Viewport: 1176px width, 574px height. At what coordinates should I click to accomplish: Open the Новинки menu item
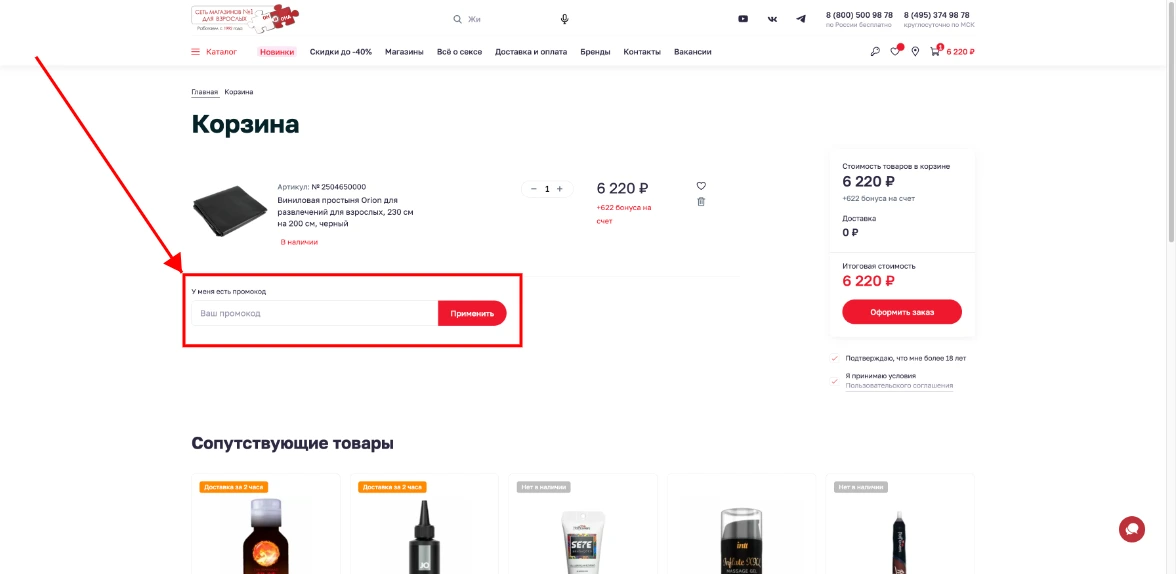coord(277,52)
